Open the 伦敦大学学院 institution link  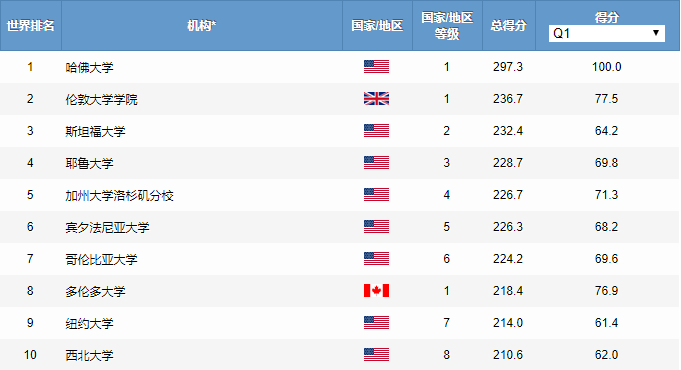pyautogui.click(x=101, y=99)
